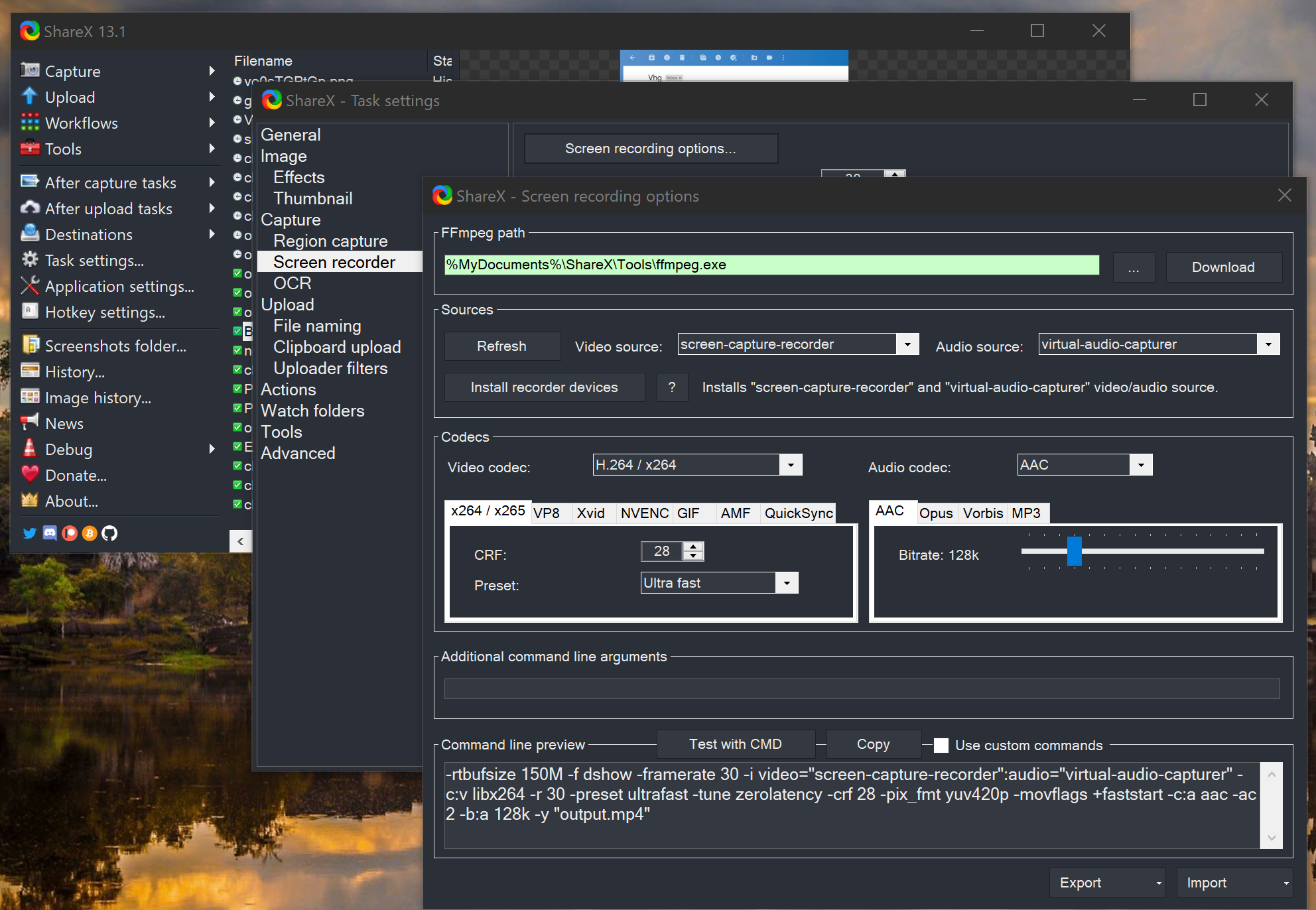This screenshot has width=1316, height=910.
Task: Click the Bitcoin donation icon
Action: click(x=90, y=533)
